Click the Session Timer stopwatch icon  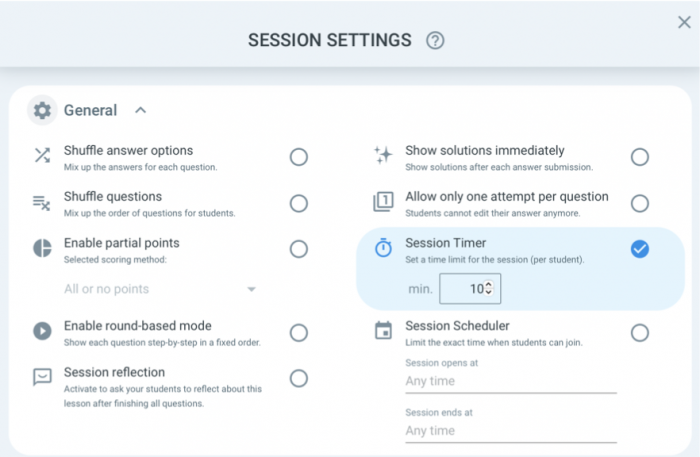click(383, 248)
